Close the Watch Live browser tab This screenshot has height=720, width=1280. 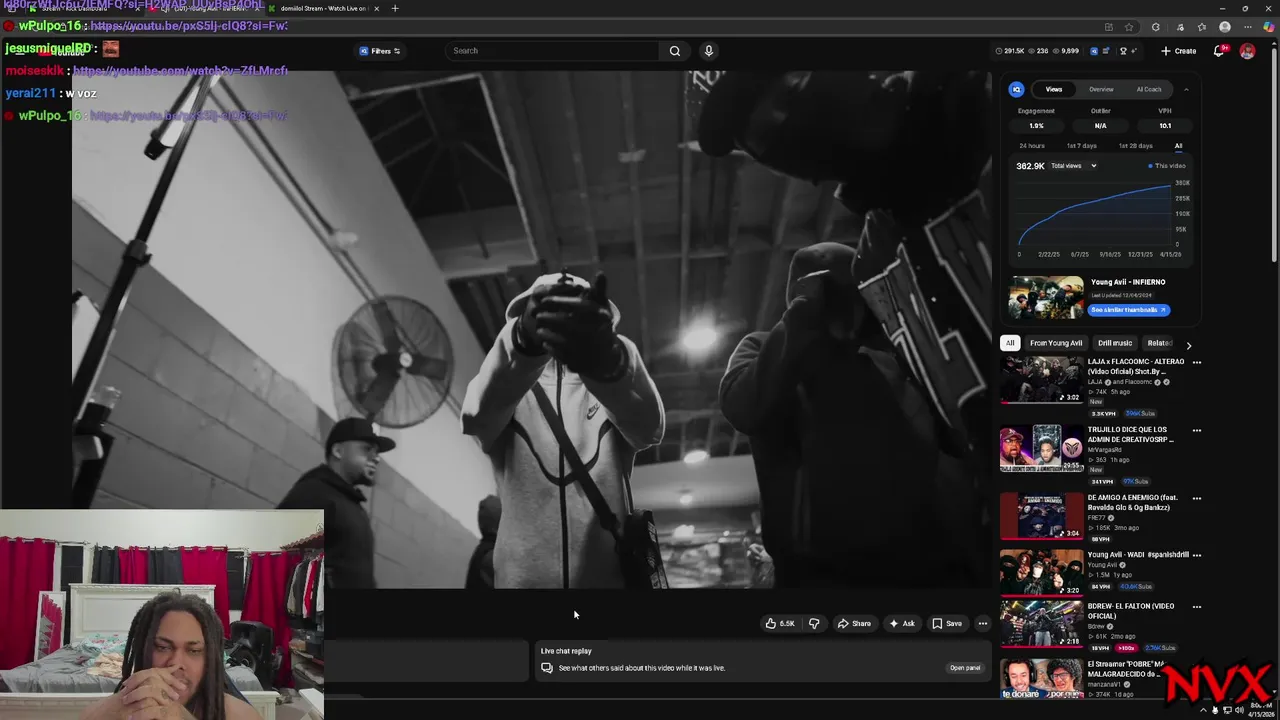(x=376, y=8)
